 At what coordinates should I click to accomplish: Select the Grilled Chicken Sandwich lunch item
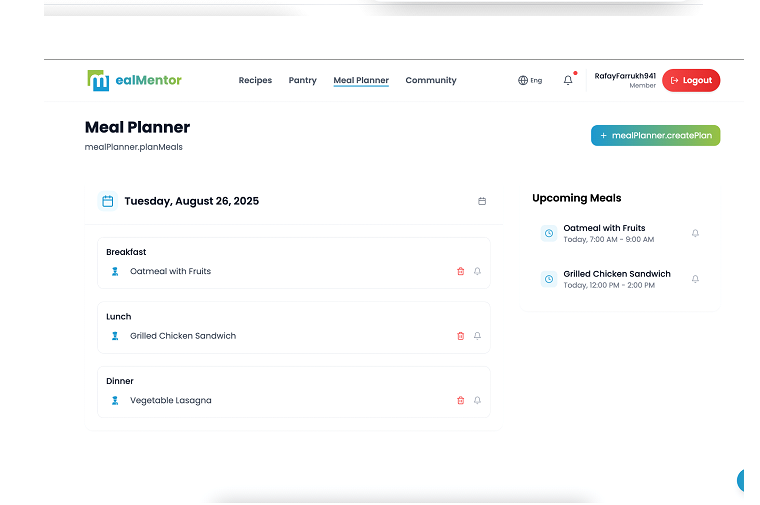pos(183,336)
